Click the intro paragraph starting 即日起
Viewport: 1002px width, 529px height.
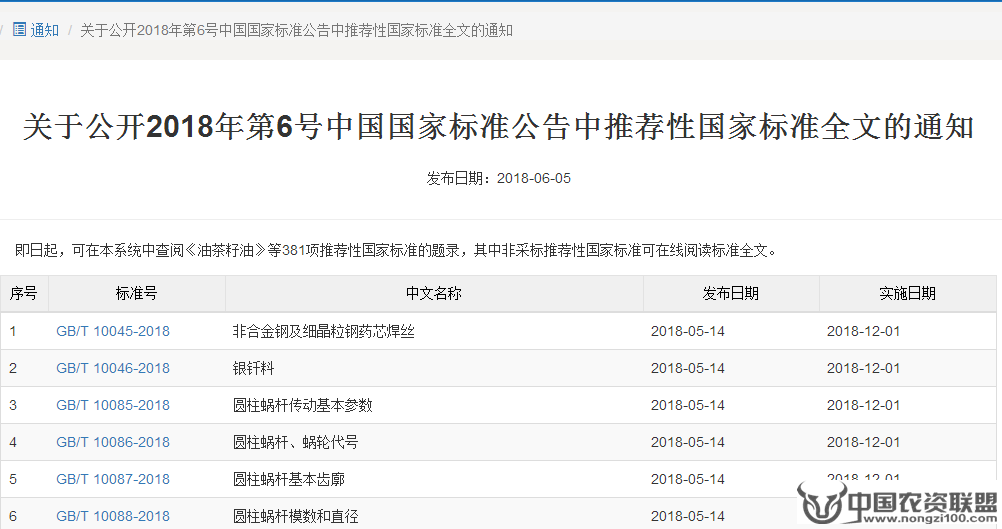pyautogui.click(x=396, y=250)
